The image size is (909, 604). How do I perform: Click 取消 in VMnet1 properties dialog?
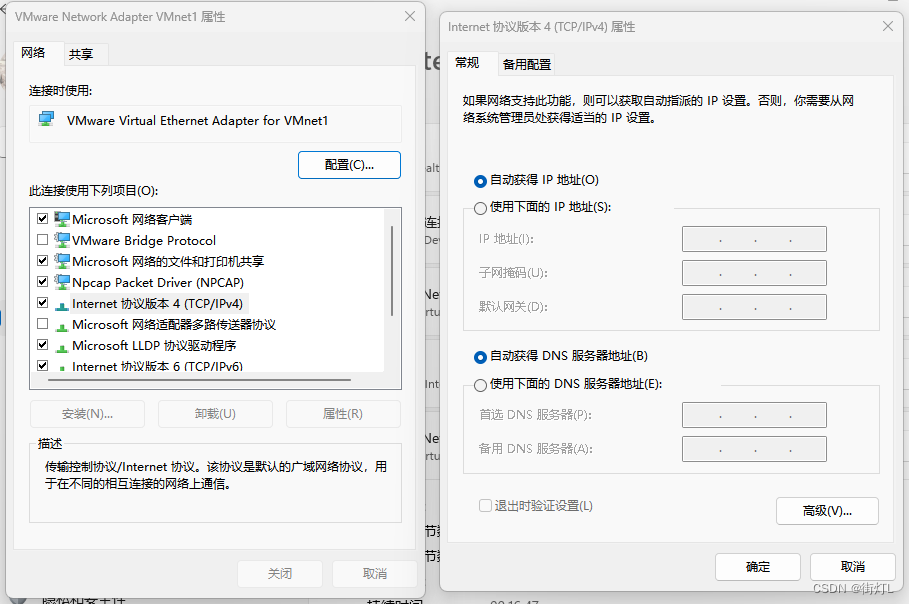[374, 574]
